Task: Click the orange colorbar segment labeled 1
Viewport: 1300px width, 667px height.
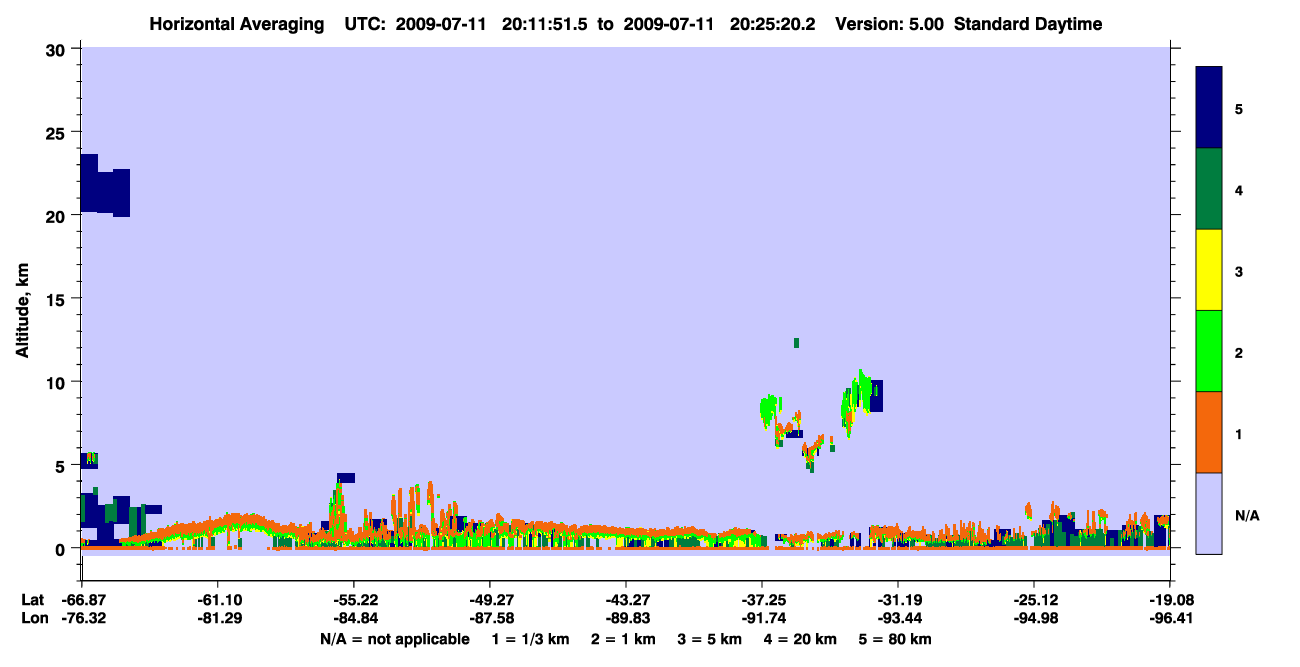Action: (x=1209, y=432)
